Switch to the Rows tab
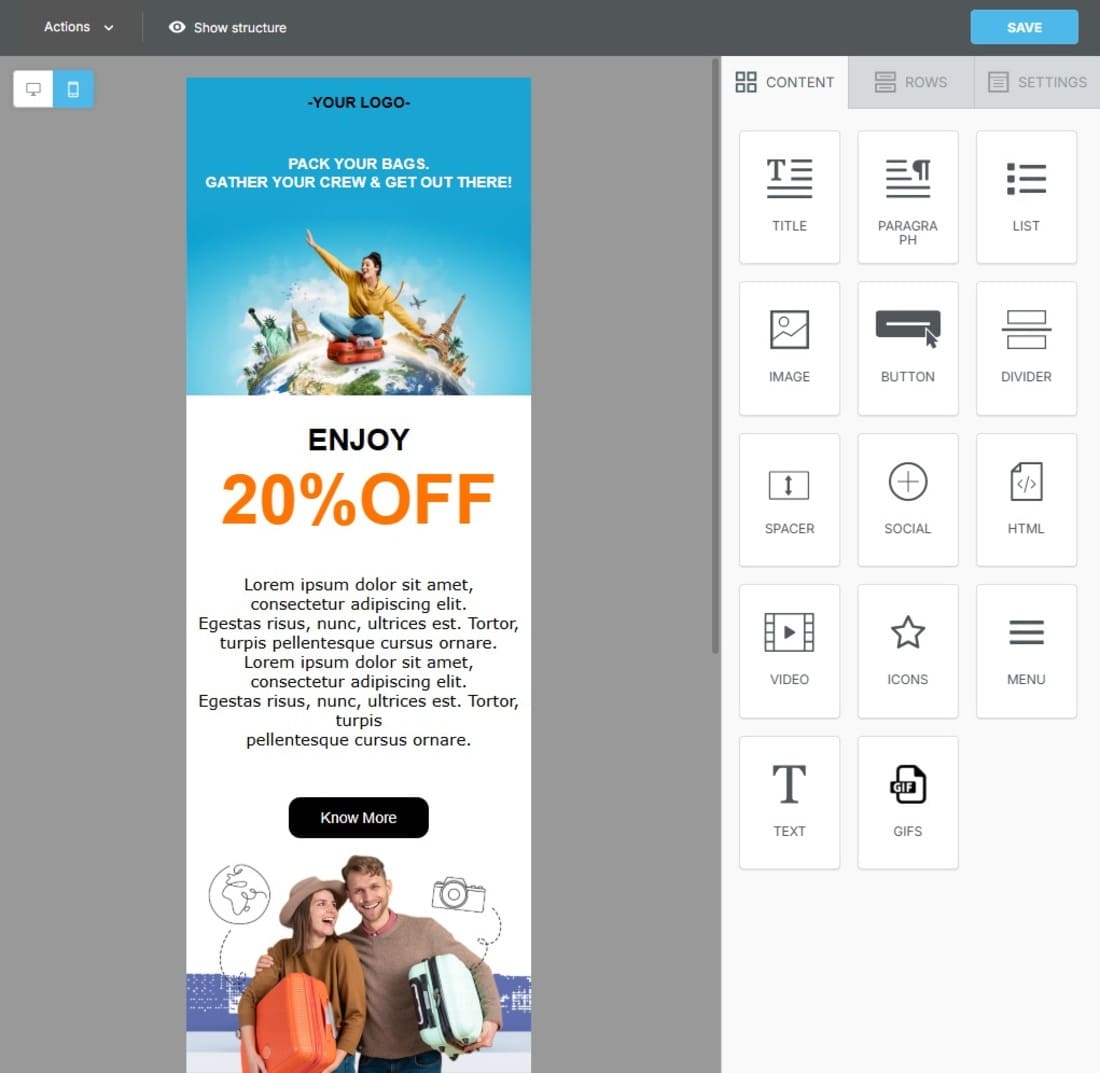 (910, 82)
